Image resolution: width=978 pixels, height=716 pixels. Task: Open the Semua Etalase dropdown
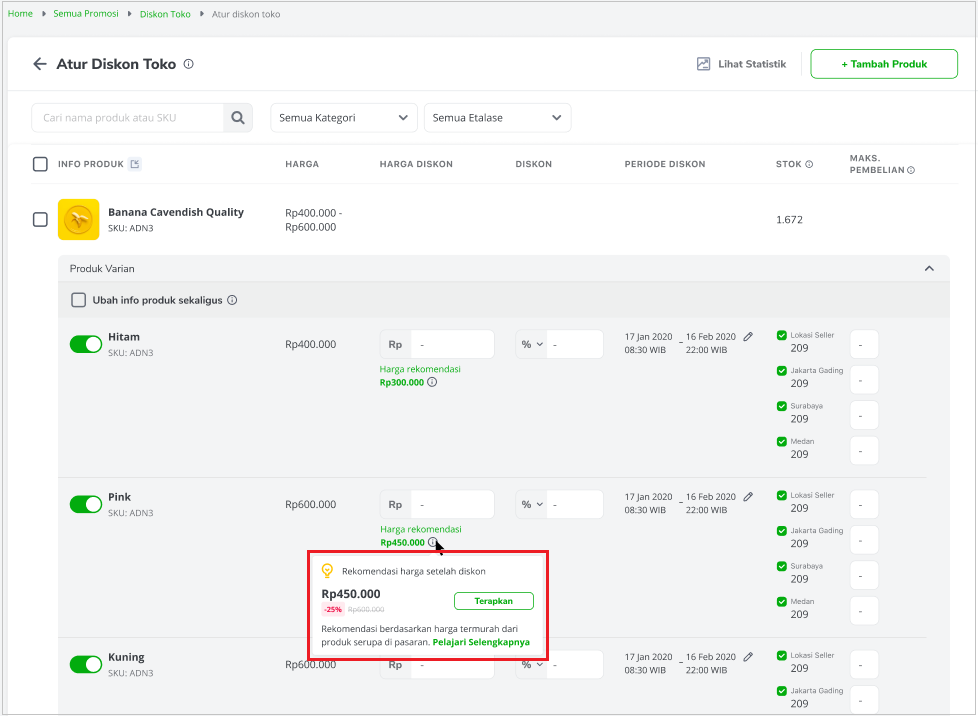[x=497, y=118]
